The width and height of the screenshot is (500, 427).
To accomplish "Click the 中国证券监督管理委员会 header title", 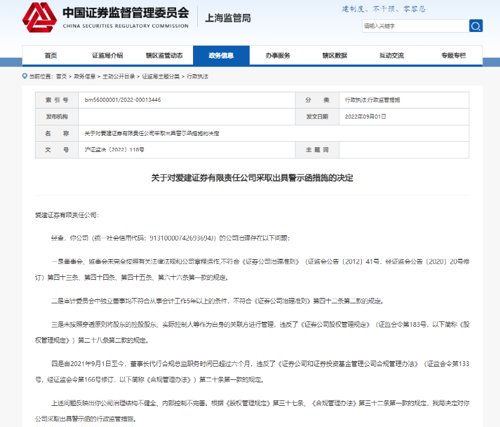I will 126,13.
